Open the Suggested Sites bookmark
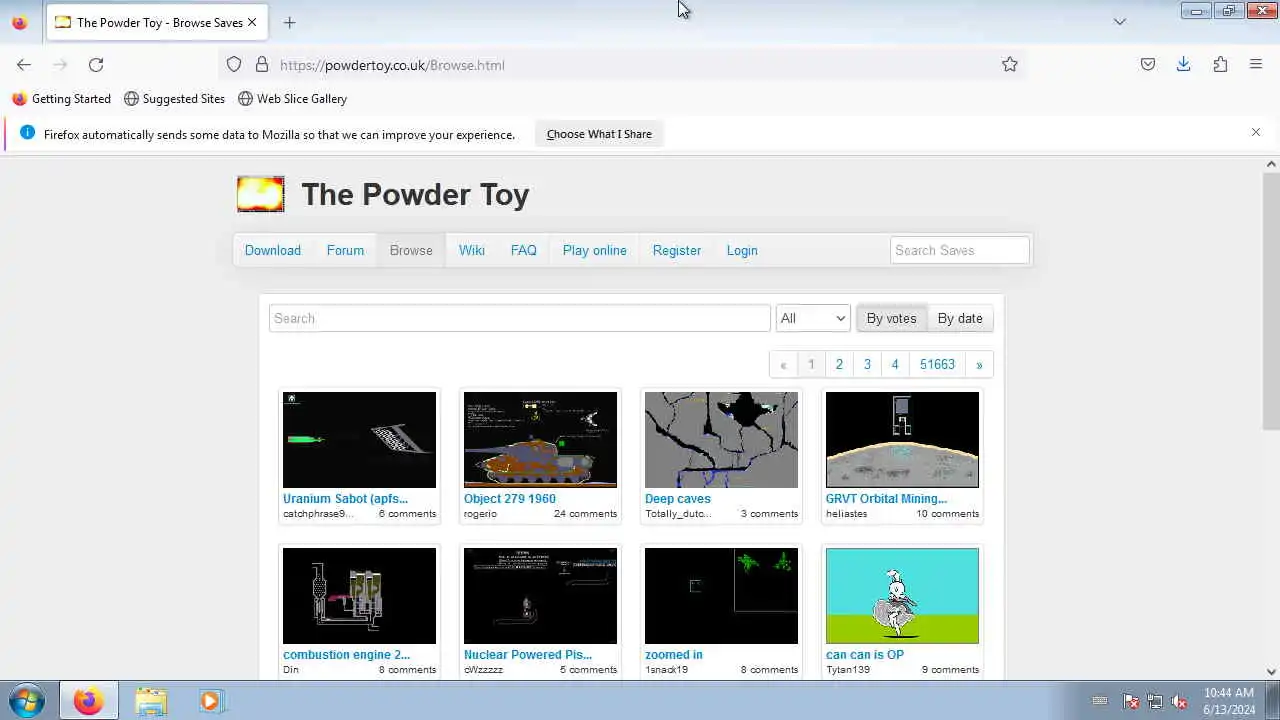This screenshot has height=720, width=1280. (x=174, y=99)
